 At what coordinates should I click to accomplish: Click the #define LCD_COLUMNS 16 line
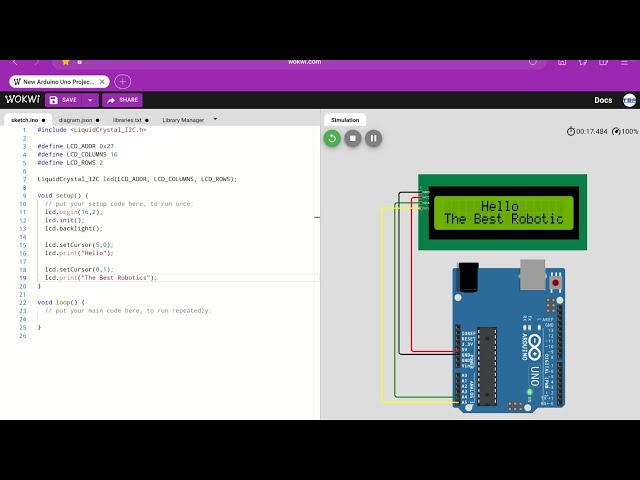pos(77,154)
